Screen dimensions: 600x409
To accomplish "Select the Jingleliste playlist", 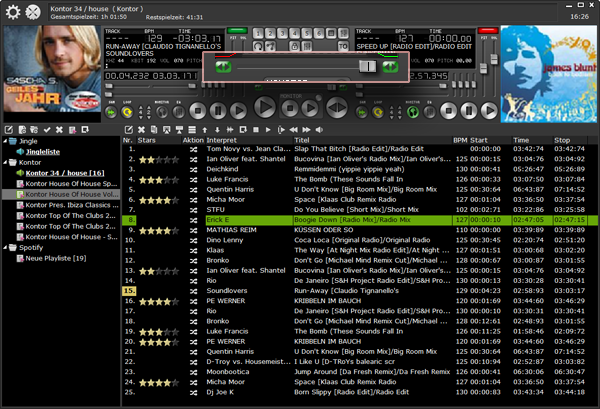I will (x=43, y=152).
